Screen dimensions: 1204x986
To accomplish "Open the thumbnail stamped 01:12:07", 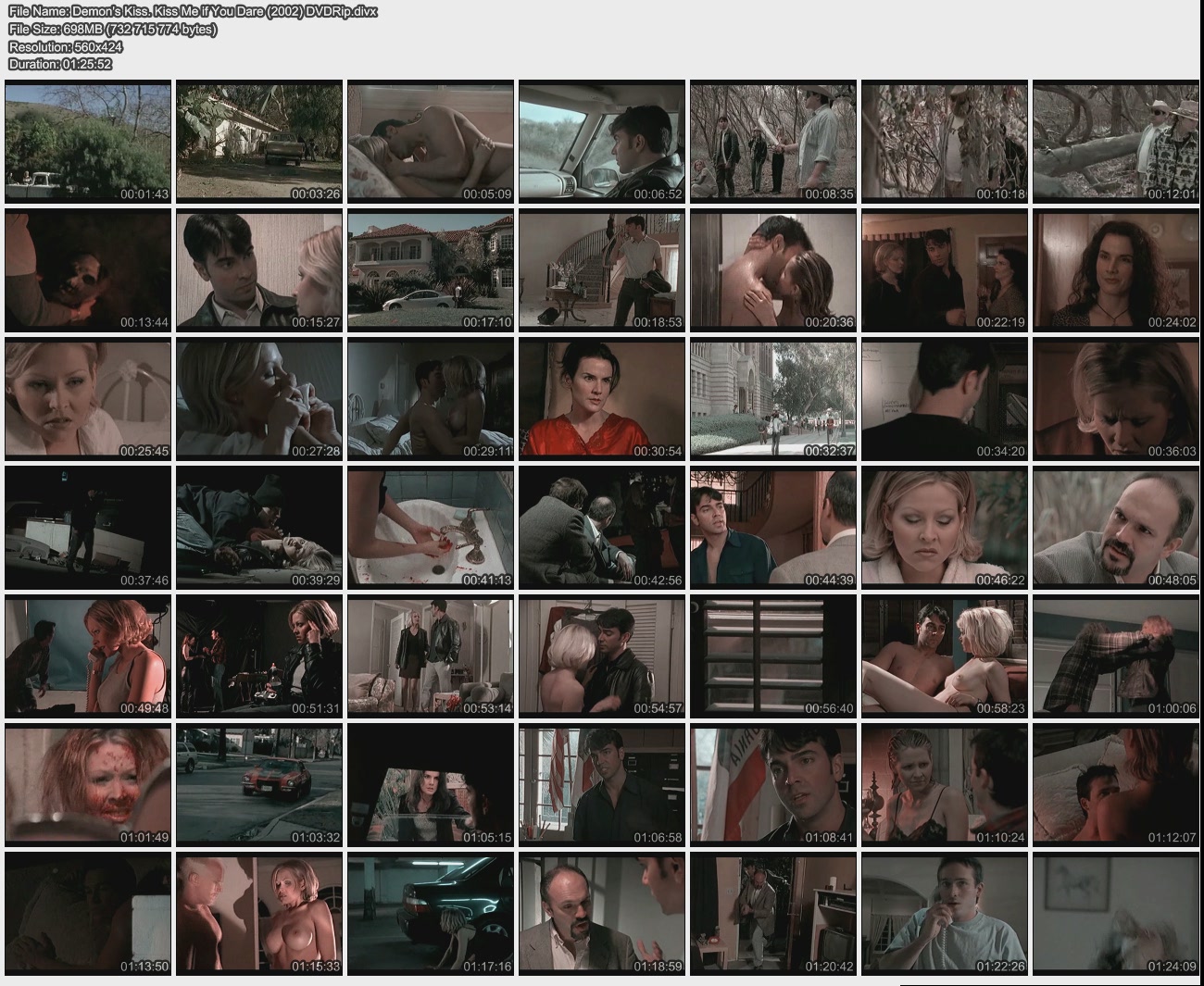I will (1116, 786).
